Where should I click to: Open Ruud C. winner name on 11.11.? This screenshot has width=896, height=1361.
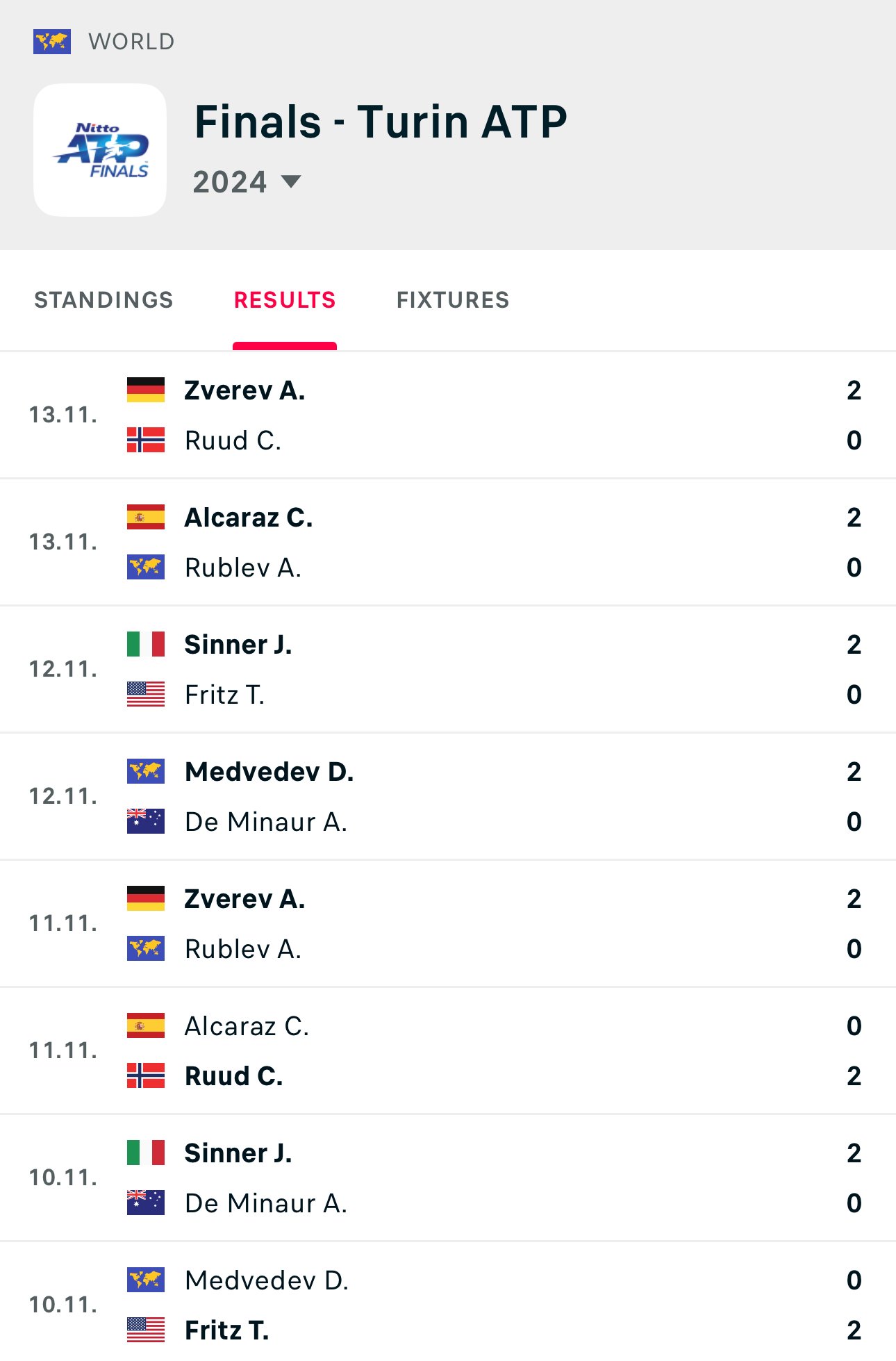tap(233, 1076)
